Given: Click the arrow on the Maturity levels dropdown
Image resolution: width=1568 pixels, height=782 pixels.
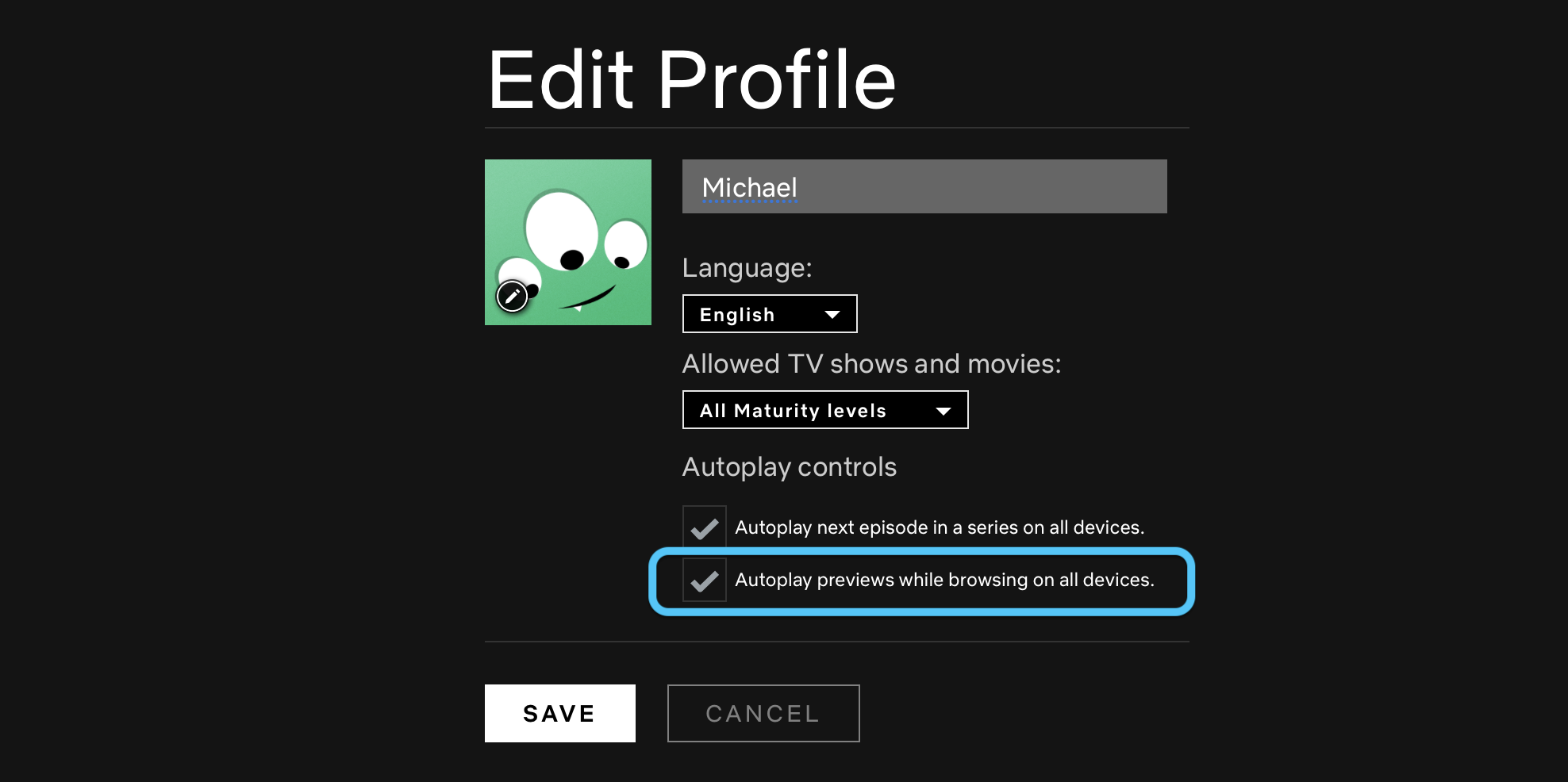Looking at the screenshot, I should [x=943, y=411].
